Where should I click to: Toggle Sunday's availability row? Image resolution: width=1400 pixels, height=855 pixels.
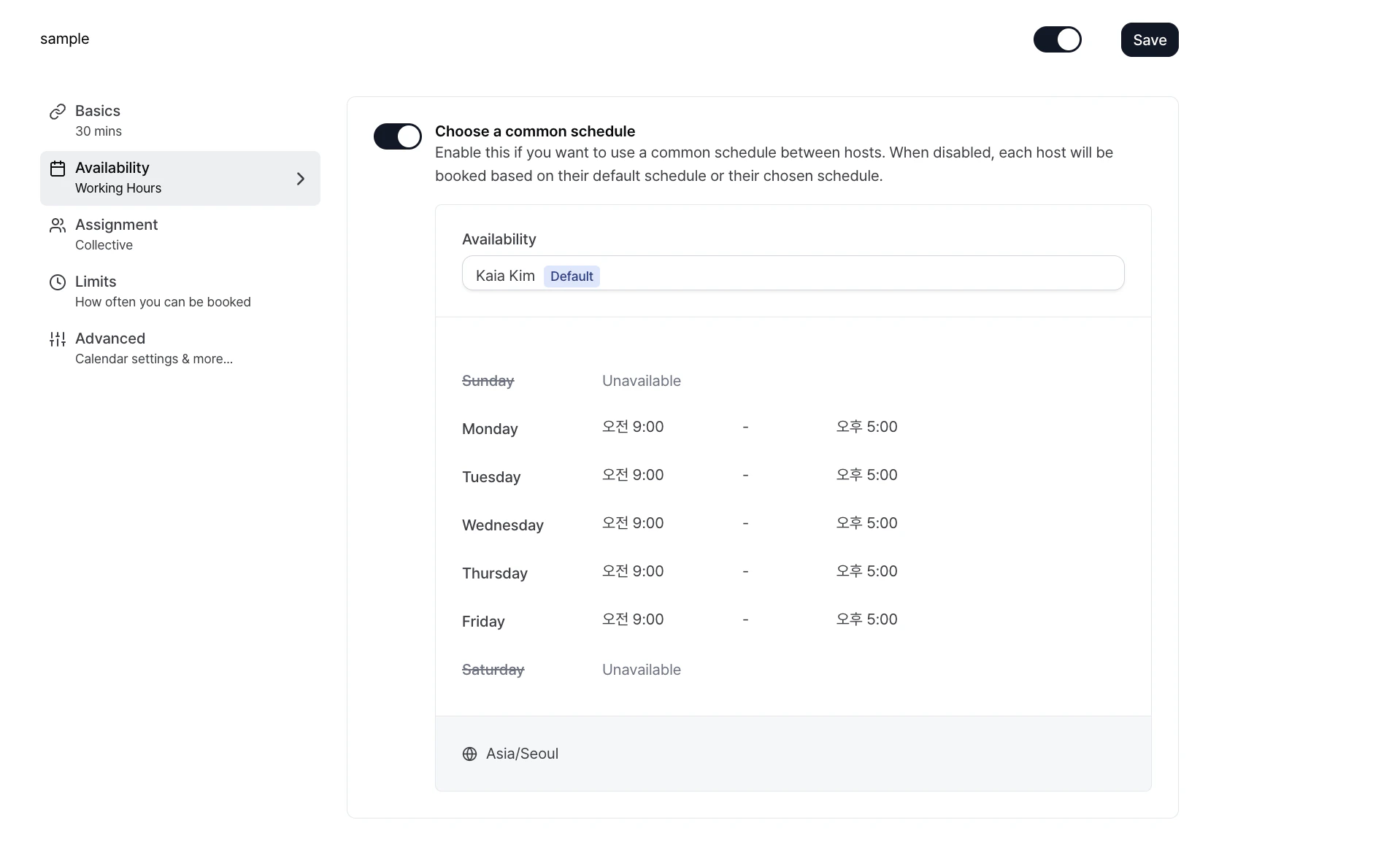point(488,380)
